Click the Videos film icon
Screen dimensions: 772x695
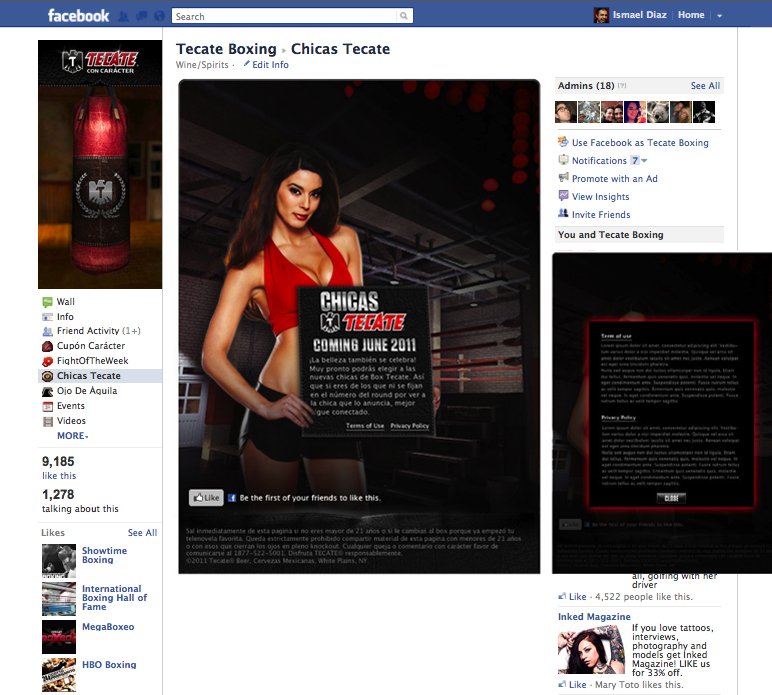[x=47, y=421]
